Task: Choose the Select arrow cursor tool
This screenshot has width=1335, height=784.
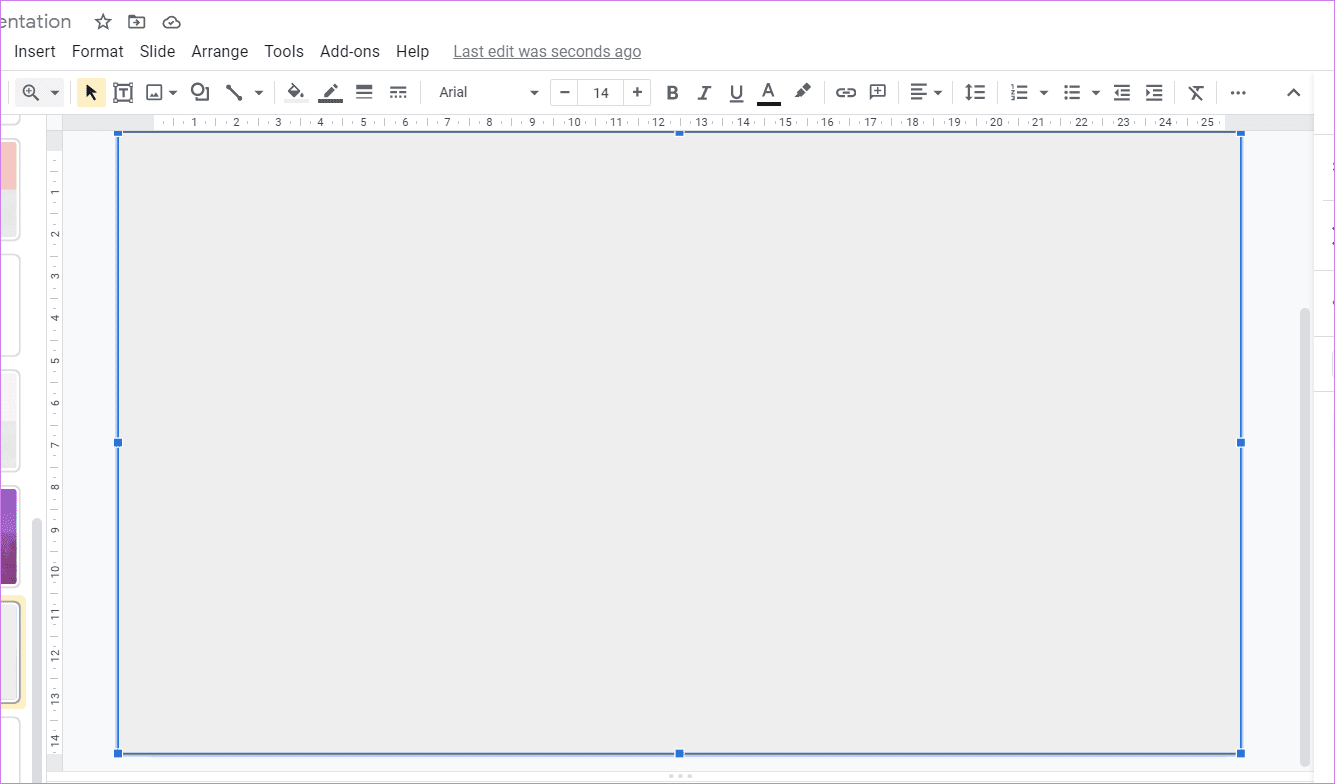Action: pos(91,93)
